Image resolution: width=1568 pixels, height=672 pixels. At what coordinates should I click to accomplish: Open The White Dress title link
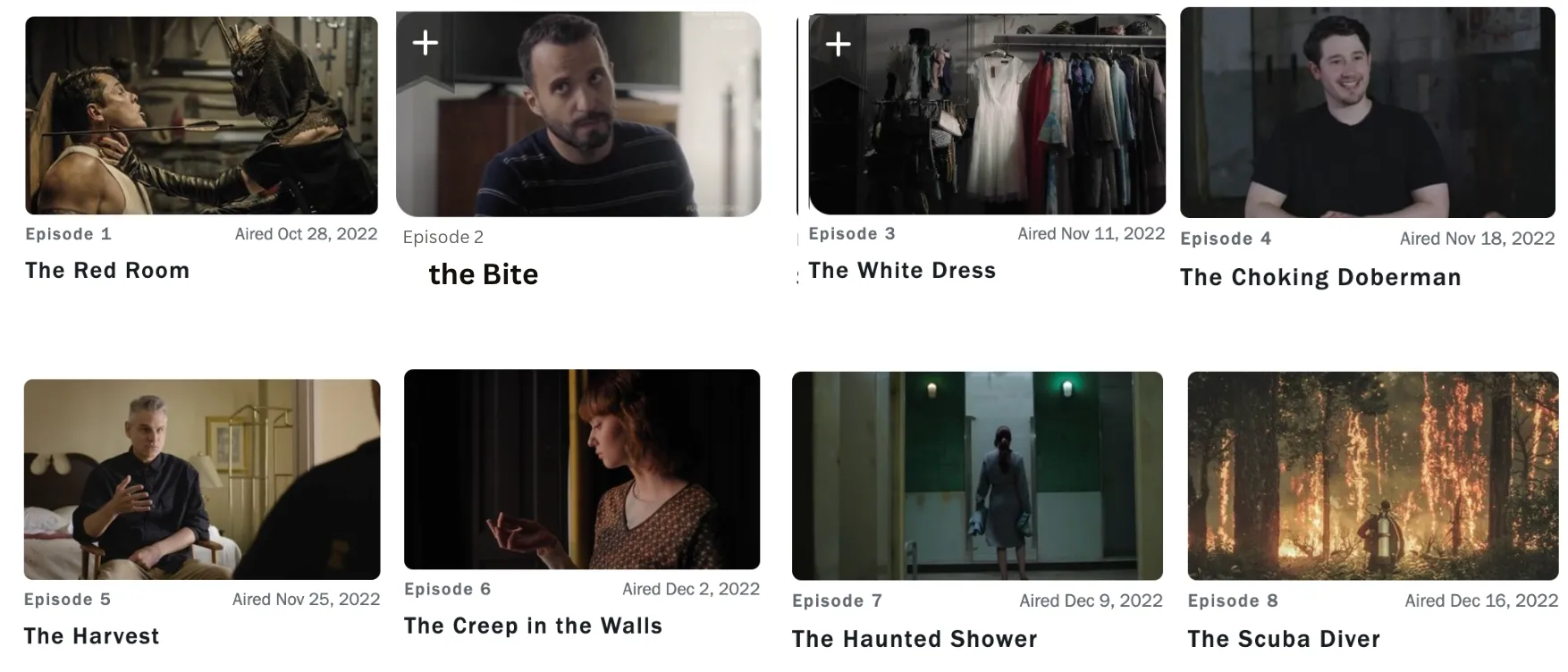pos(902,271)
